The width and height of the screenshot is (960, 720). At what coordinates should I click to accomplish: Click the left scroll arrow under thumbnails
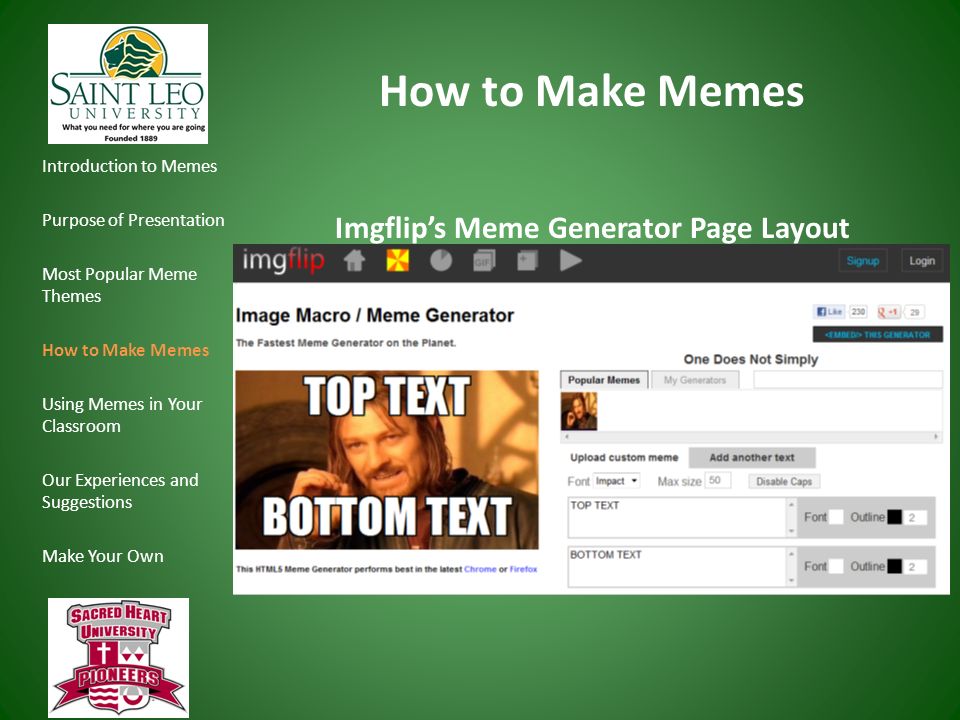coord(566,437)
